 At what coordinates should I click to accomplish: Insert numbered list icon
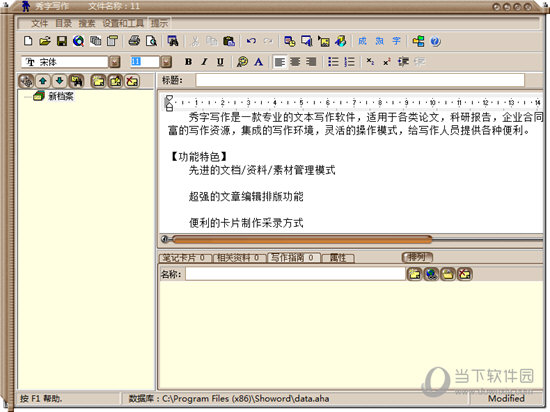coord(349,62)
